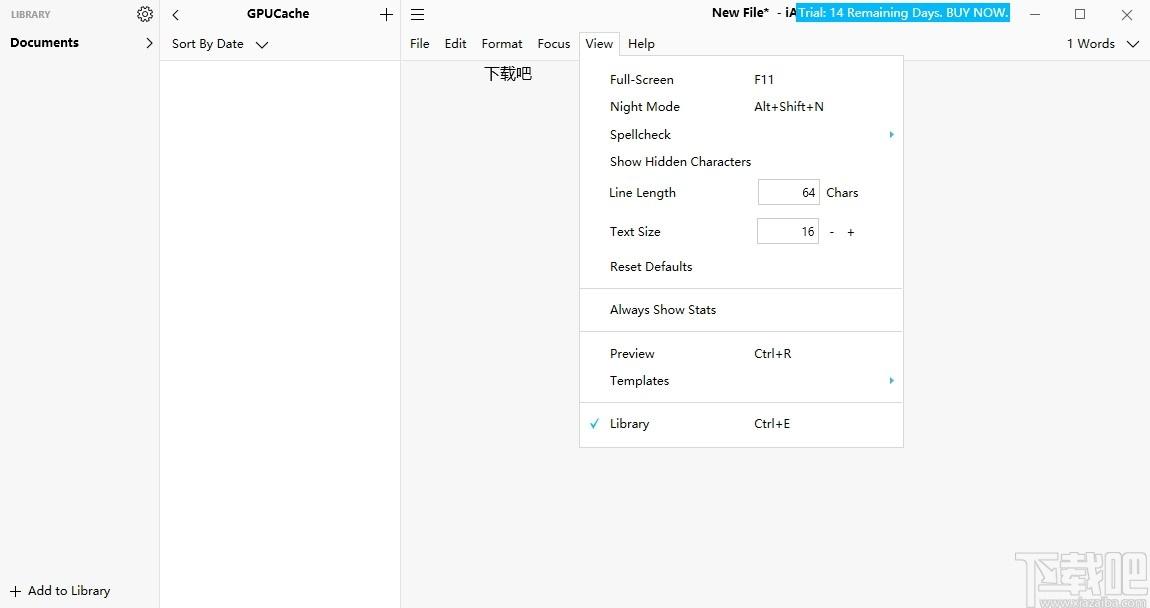
Task: Open the Edit menu
Action: (455, 44)
